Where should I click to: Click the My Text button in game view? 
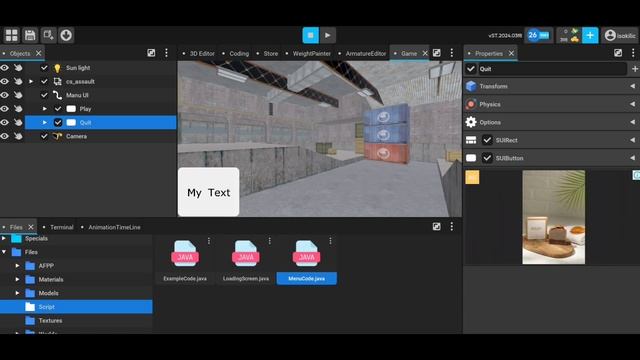click(209, 192)
